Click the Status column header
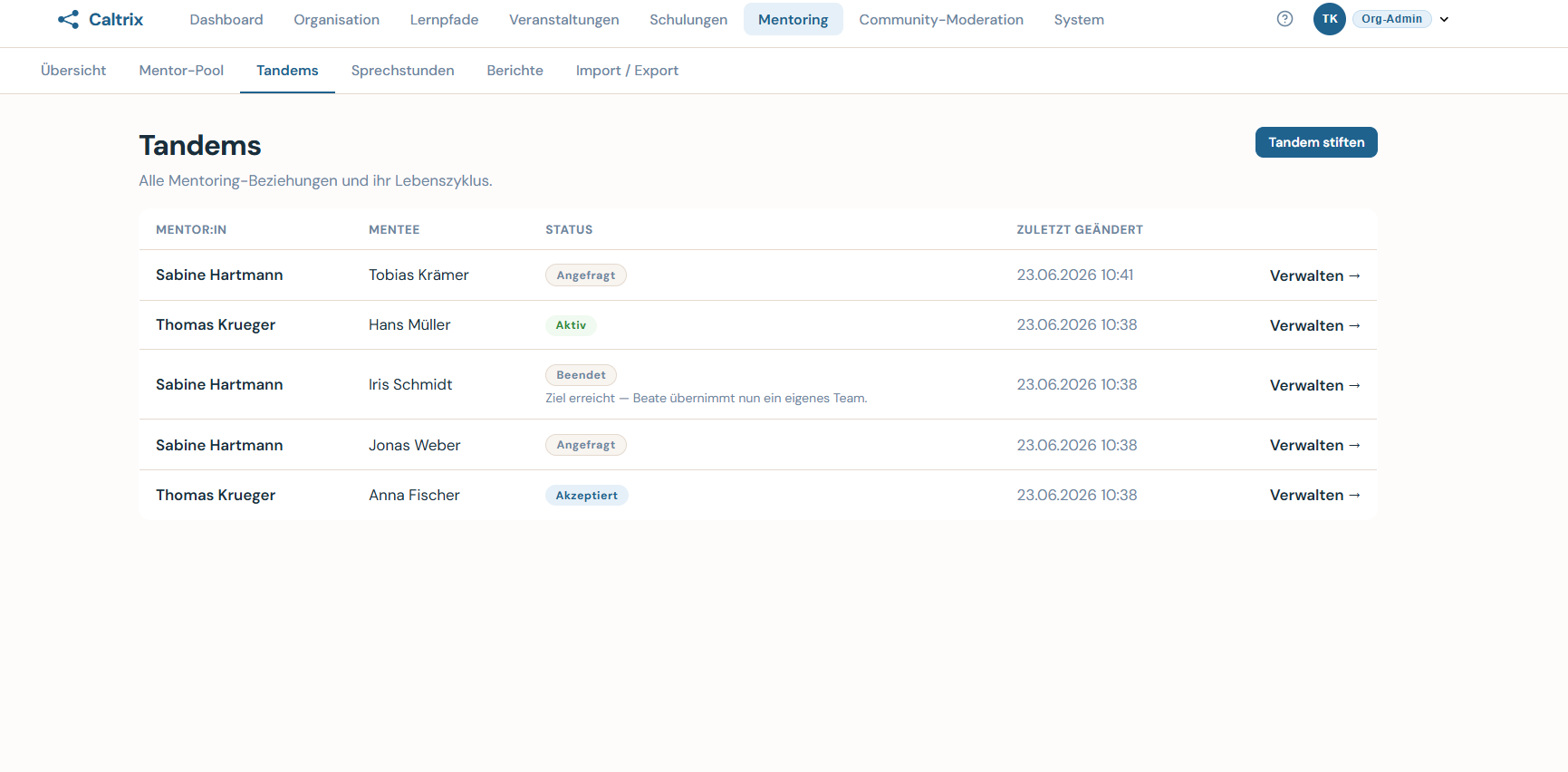This screenshot has width=1568, height=772. [x=569, y=230]
